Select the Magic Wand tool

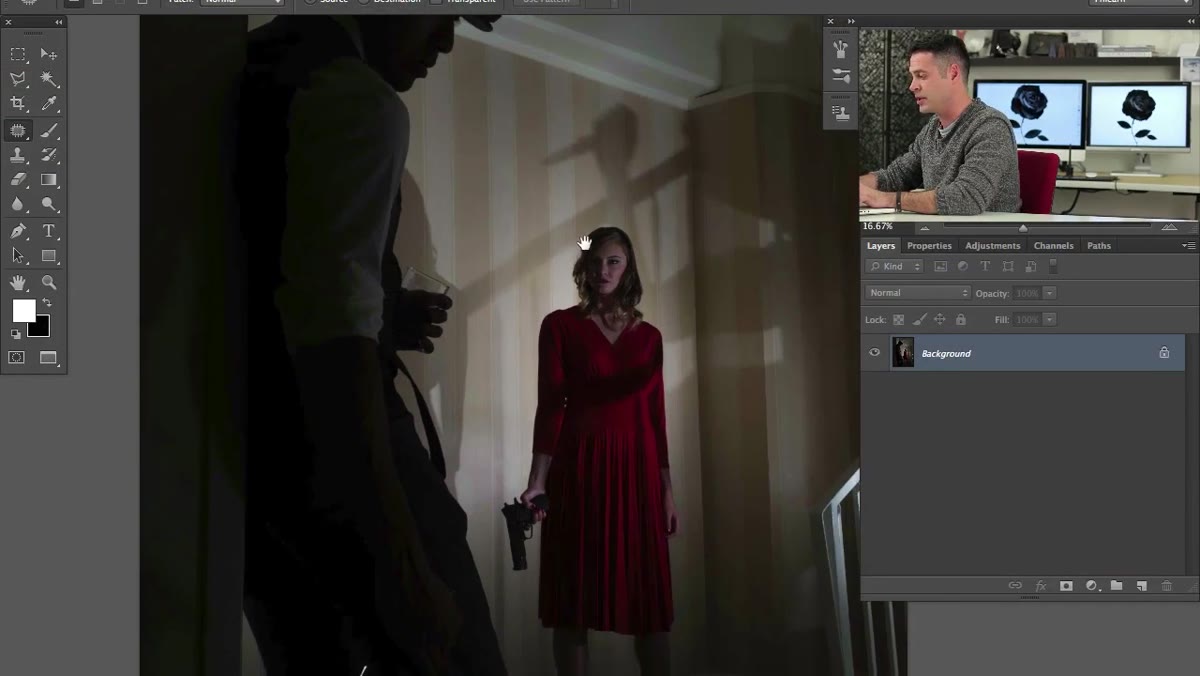[x=48, y=79]
